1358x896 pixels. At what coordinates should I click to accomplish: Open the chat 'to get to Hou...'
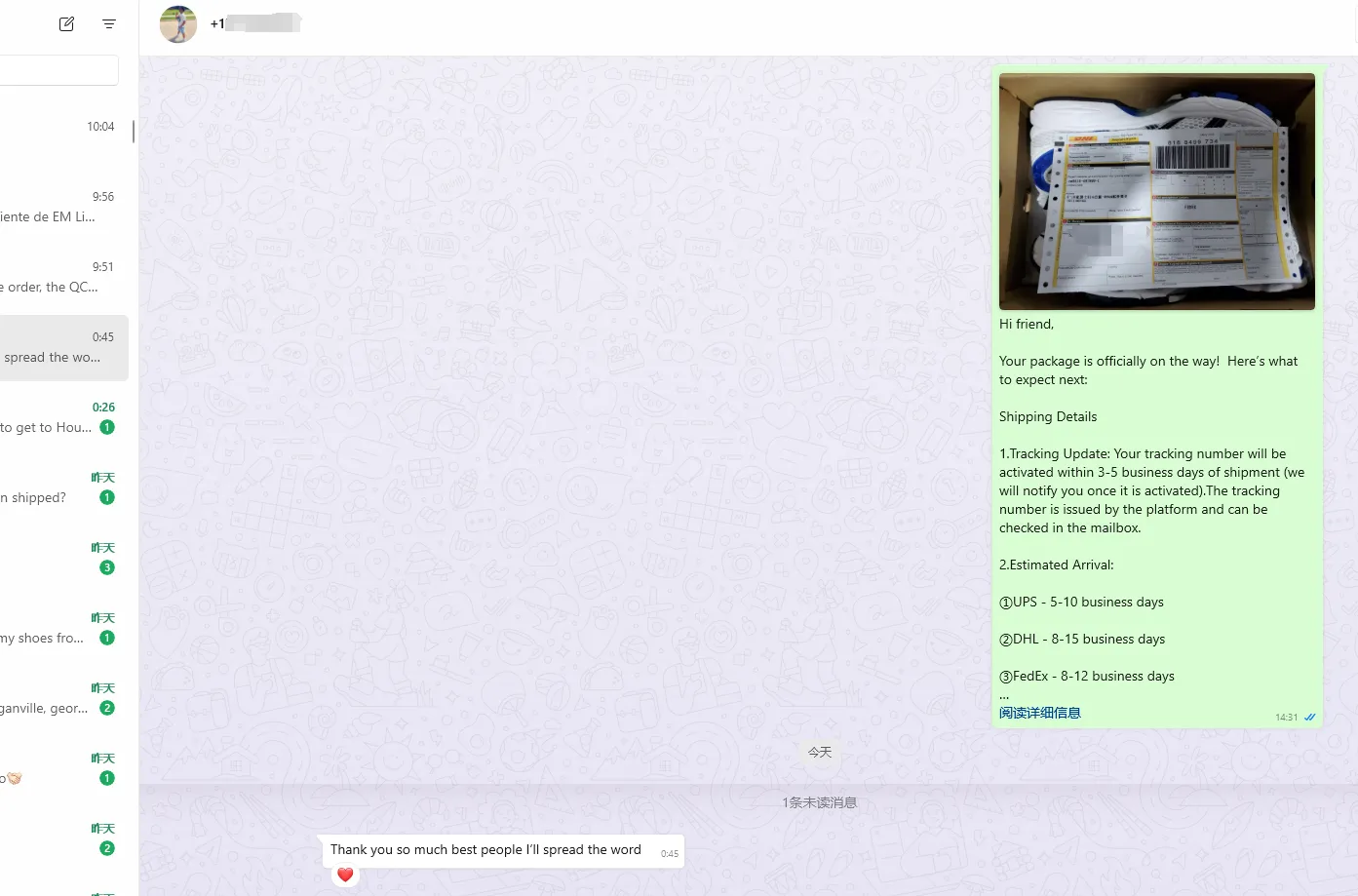64,418
